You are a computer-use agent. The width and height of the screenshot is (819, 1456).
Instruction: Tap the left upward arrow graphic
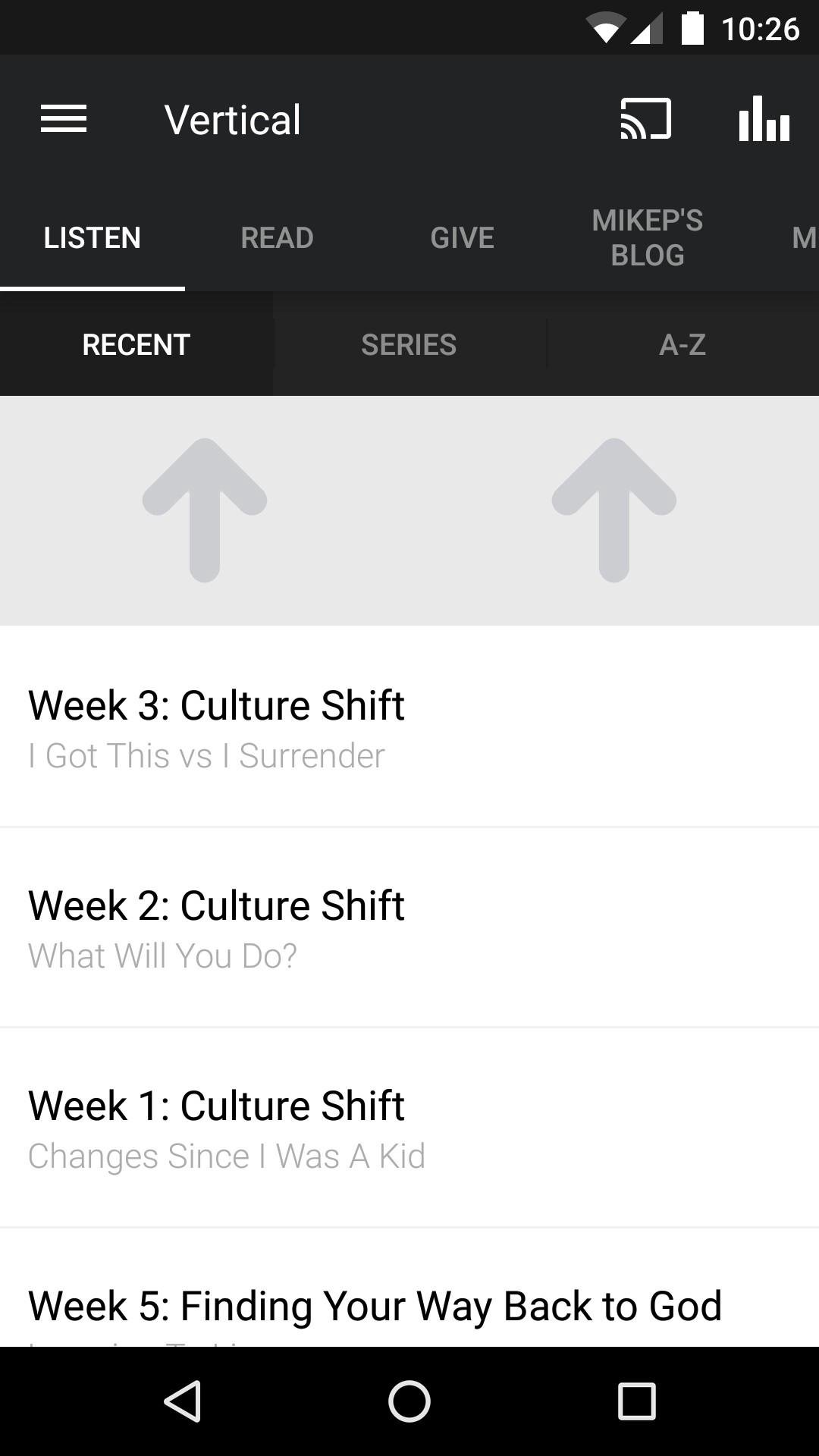tap(205, 508)
